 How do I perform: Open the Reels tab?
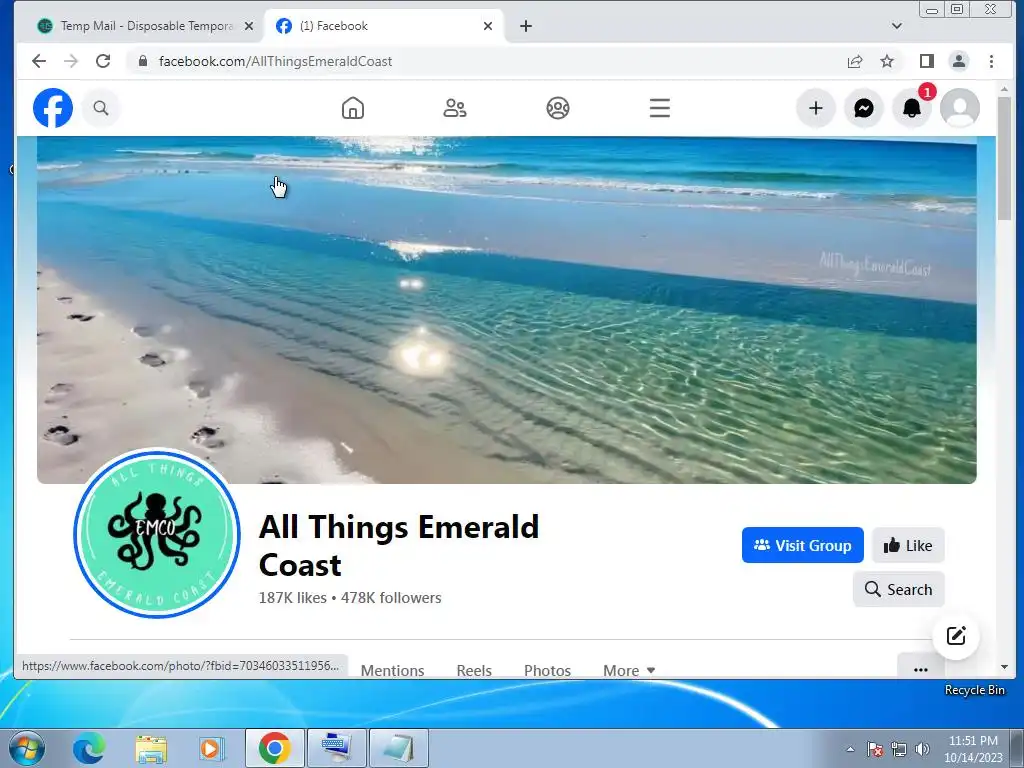pos(474,670)
